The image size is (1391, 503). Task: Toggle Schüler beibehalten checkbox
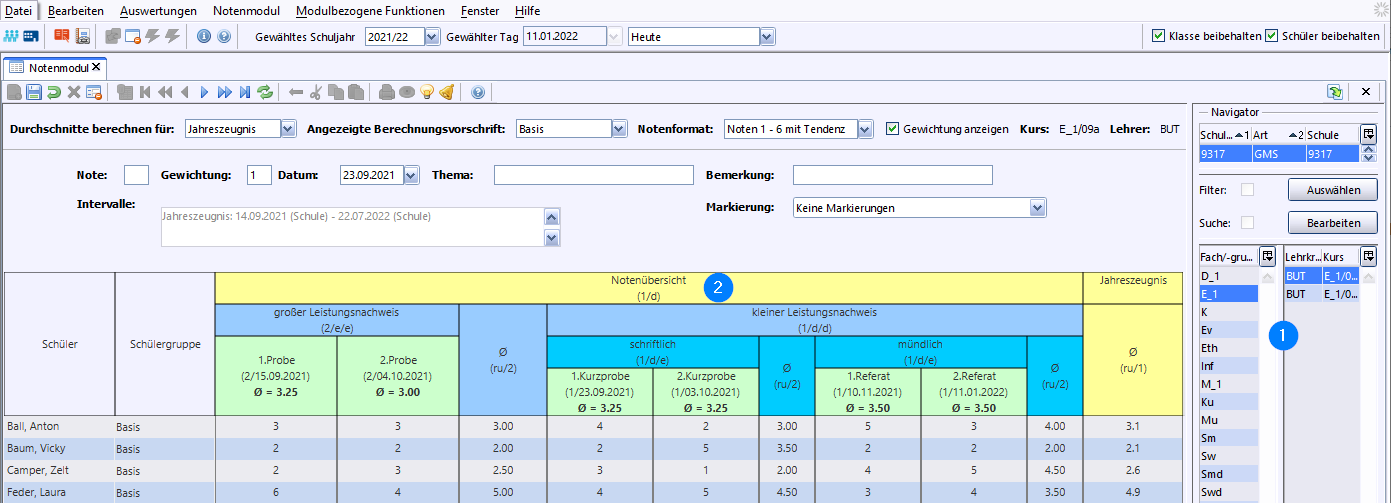tap(1272, 36)
